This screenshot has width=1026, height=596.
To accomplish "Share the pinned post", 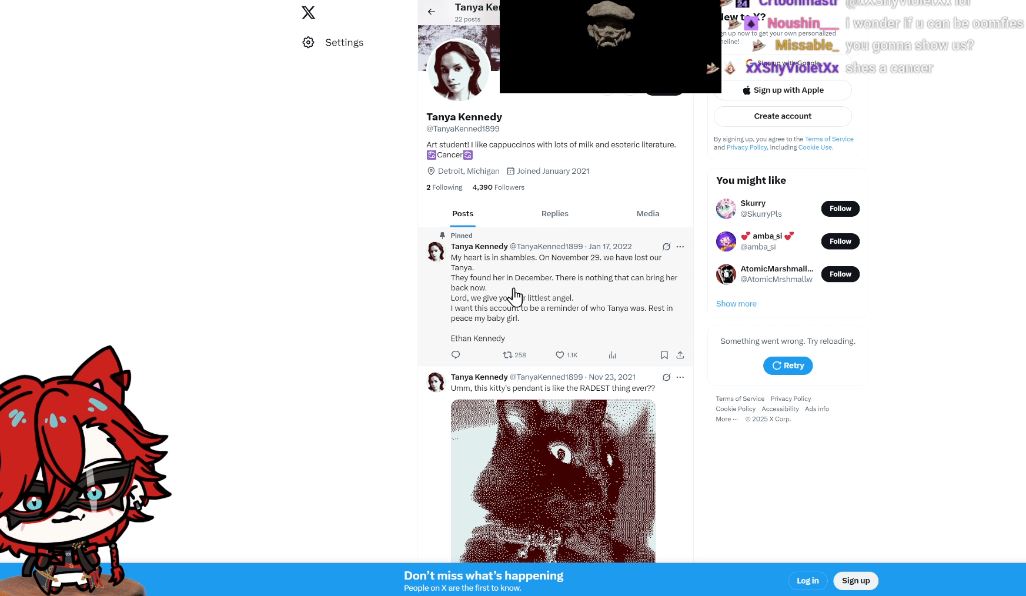I will pyautogui.click(x=680, y=355).
